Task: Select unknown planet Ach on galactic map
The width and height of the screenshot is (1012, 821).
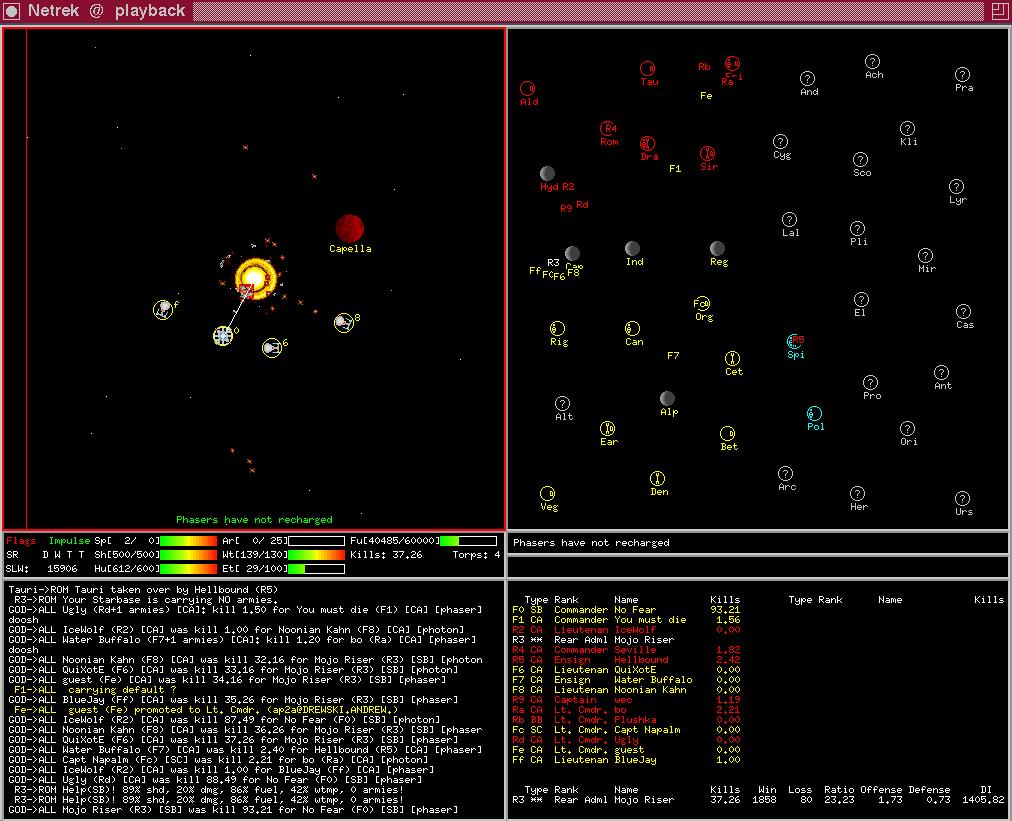Action: (872, 61)
